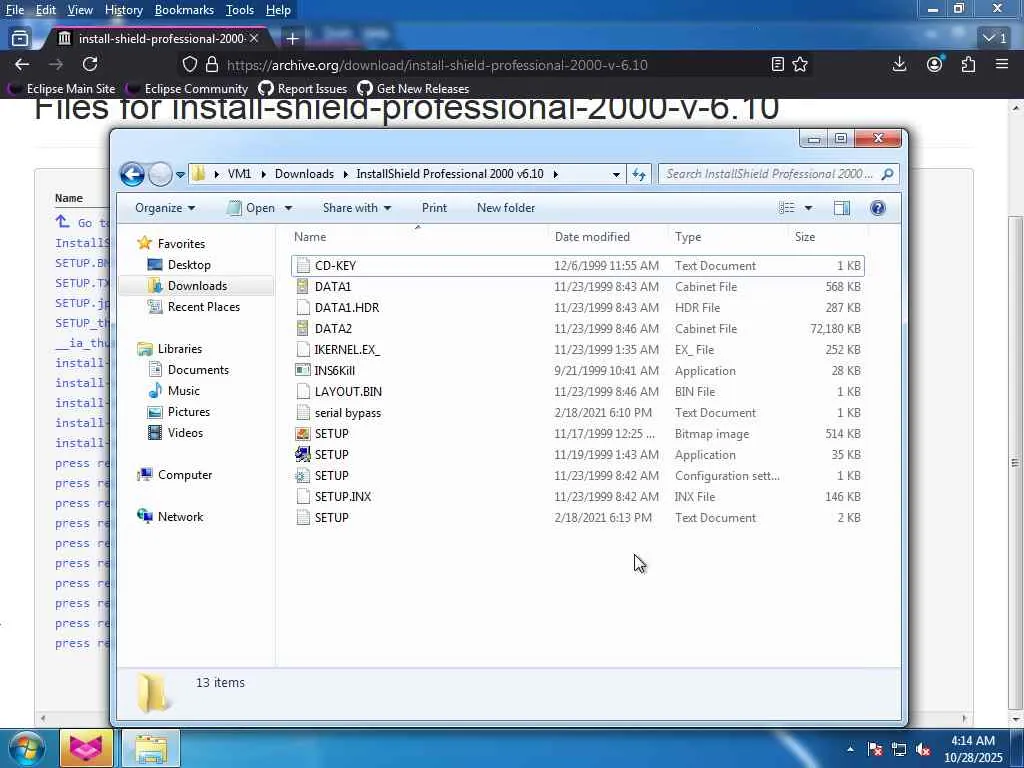This screenshot has height=768, width=1024.
Task: Open the recent locations dropdown beside Forward
Action: click(180, 174)
